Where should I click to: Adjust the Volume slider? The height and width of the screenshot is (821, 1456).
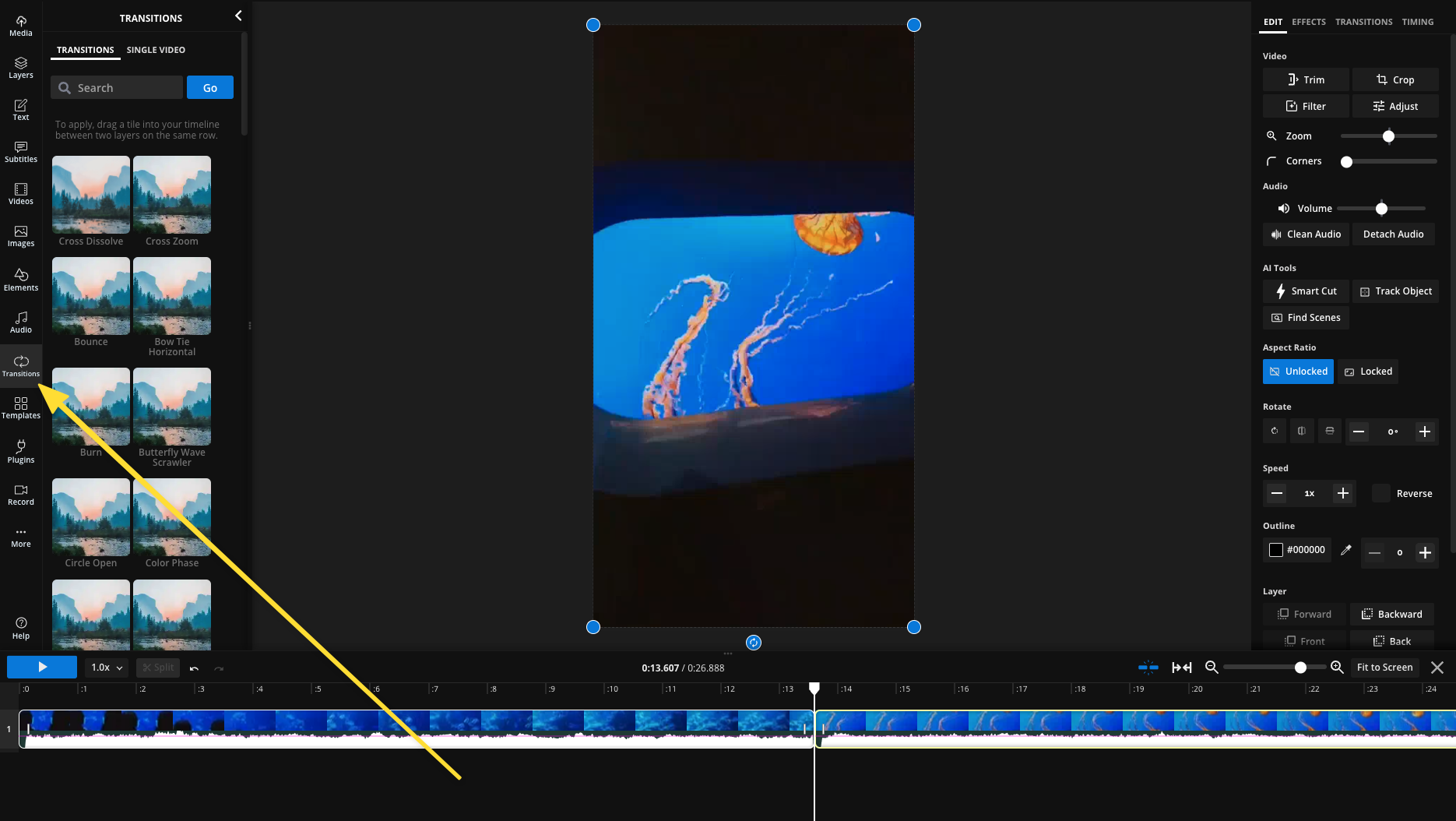(x=1380, y=209)
